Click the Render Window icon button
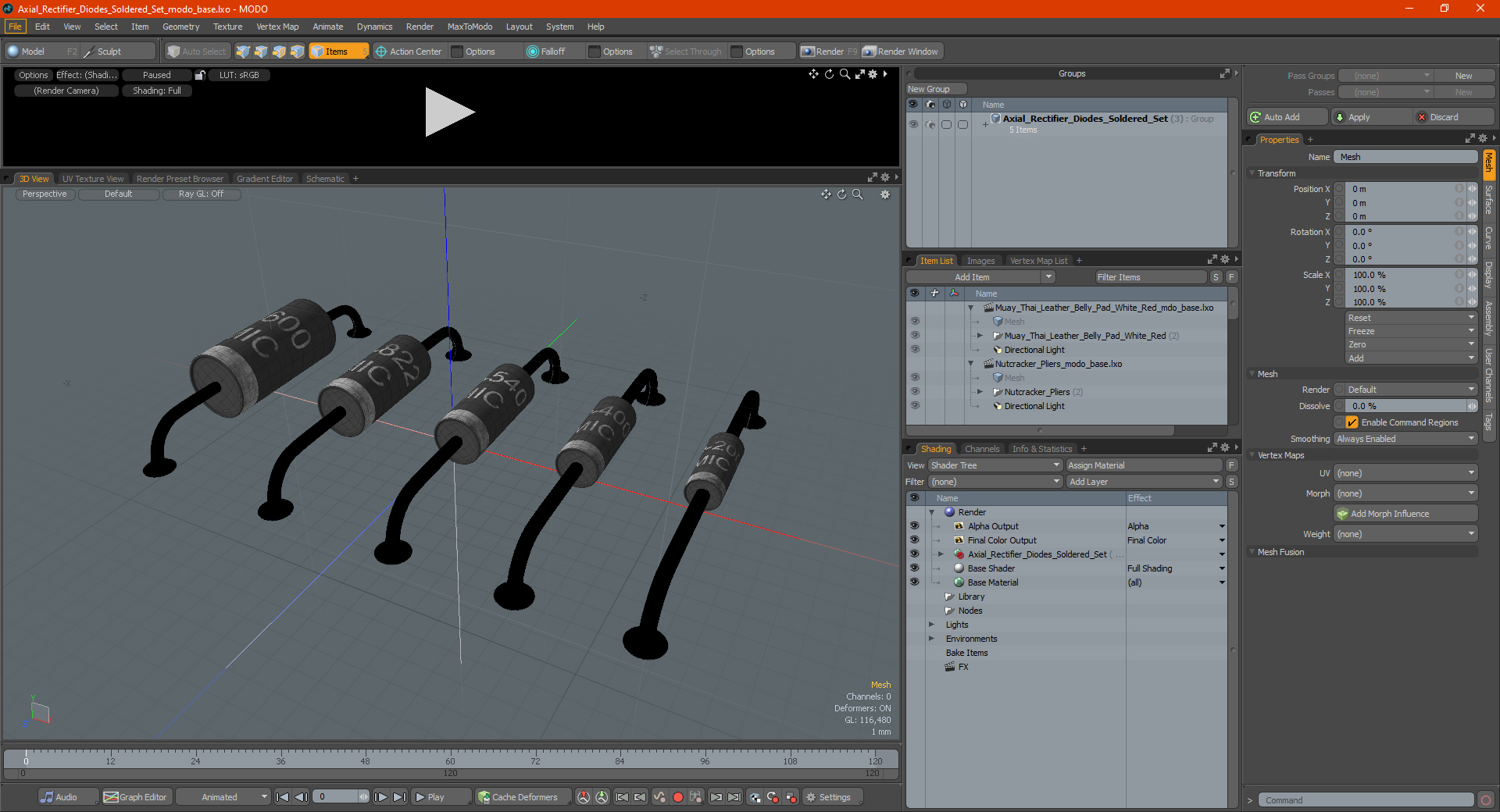The width and height of the screenshot is (1500, 812). coord(902,52)
